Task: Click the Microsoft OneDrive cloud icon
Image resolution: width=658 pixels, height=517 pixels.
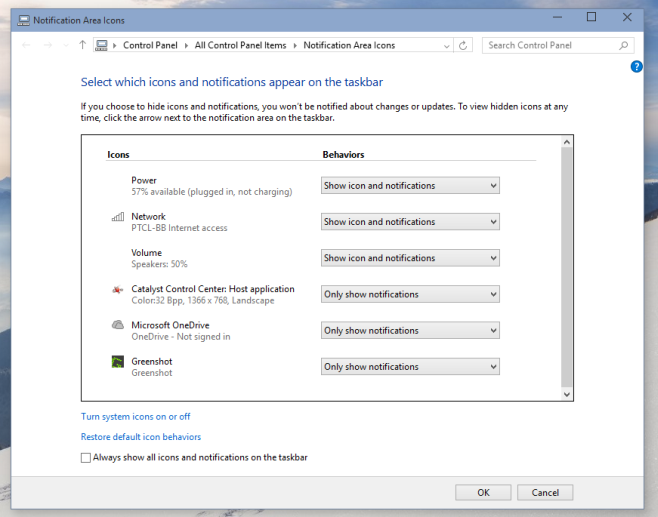Action: click(x=118, y=325)
